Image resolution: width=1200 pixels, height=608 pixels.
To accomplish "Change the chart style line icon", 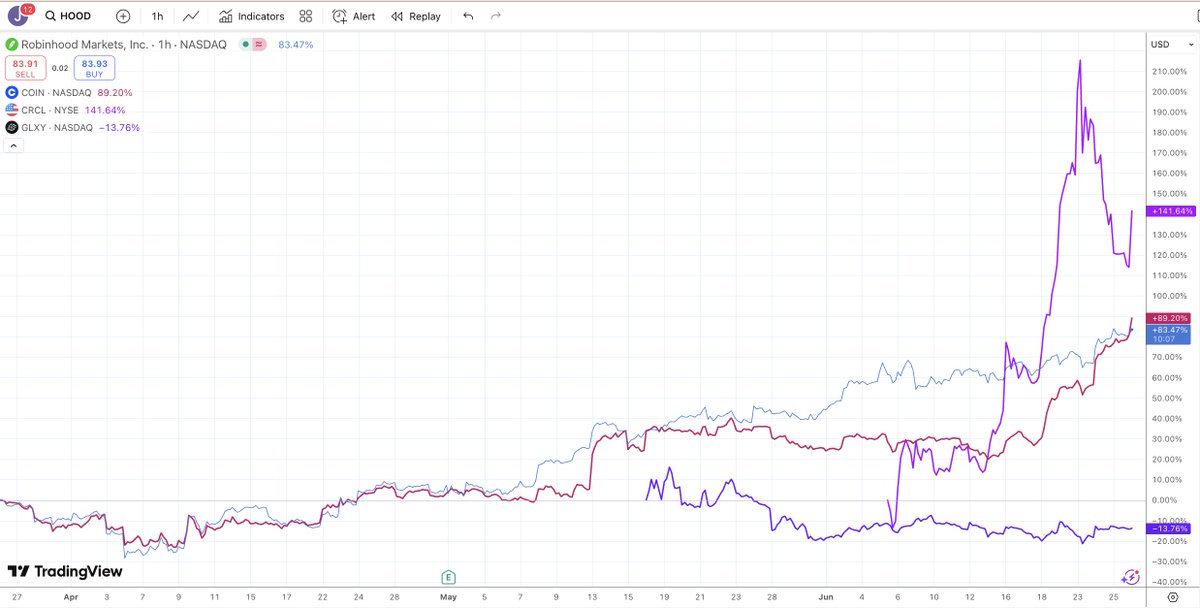I will (191, 16).
